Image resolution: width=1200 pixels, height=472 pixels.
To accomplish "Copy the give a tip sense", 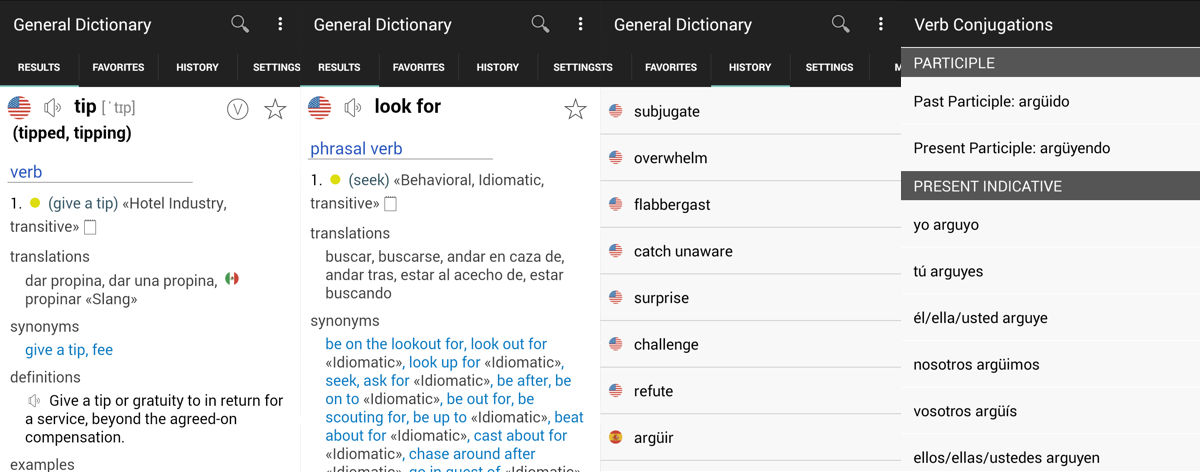I will 90,227.
